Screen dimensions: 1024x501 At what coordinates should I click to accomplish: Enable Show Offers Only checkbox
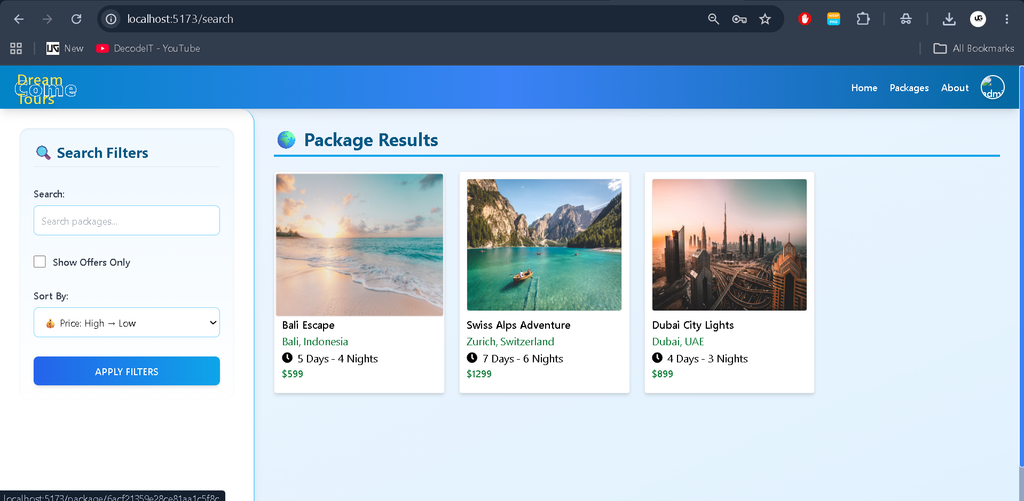point(40,262)
